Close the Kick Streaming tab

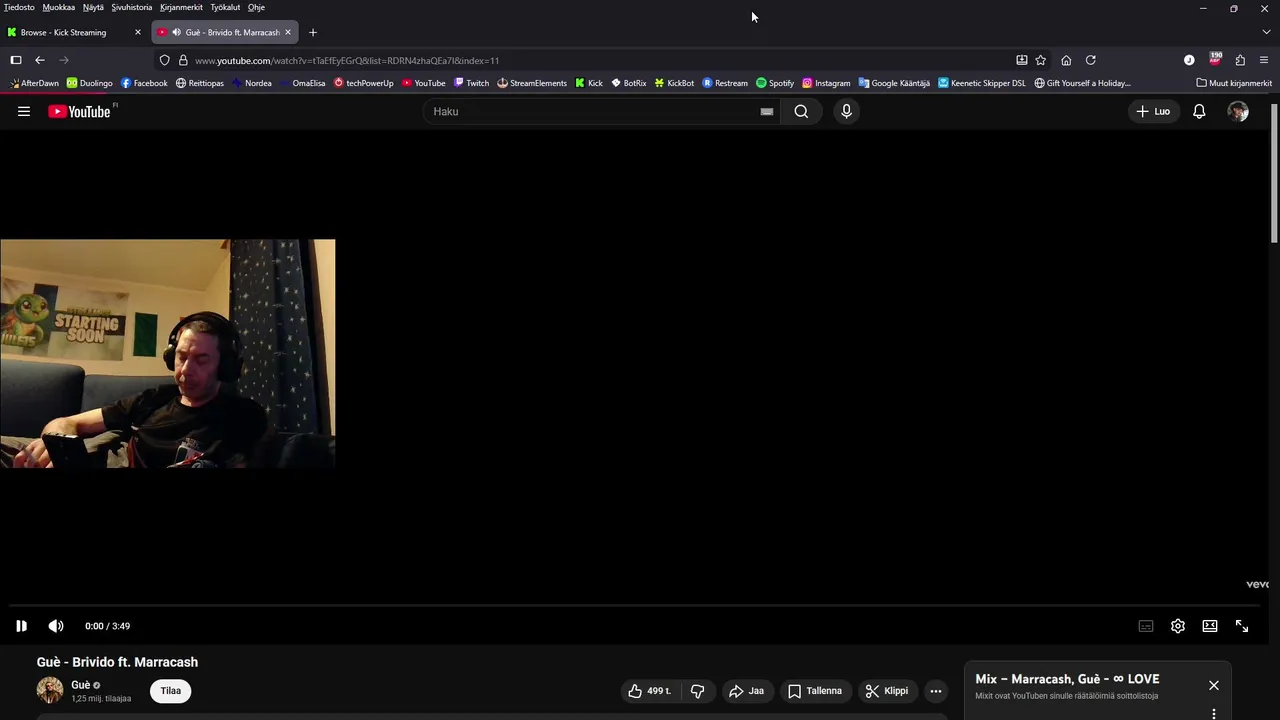click(138, 32)
